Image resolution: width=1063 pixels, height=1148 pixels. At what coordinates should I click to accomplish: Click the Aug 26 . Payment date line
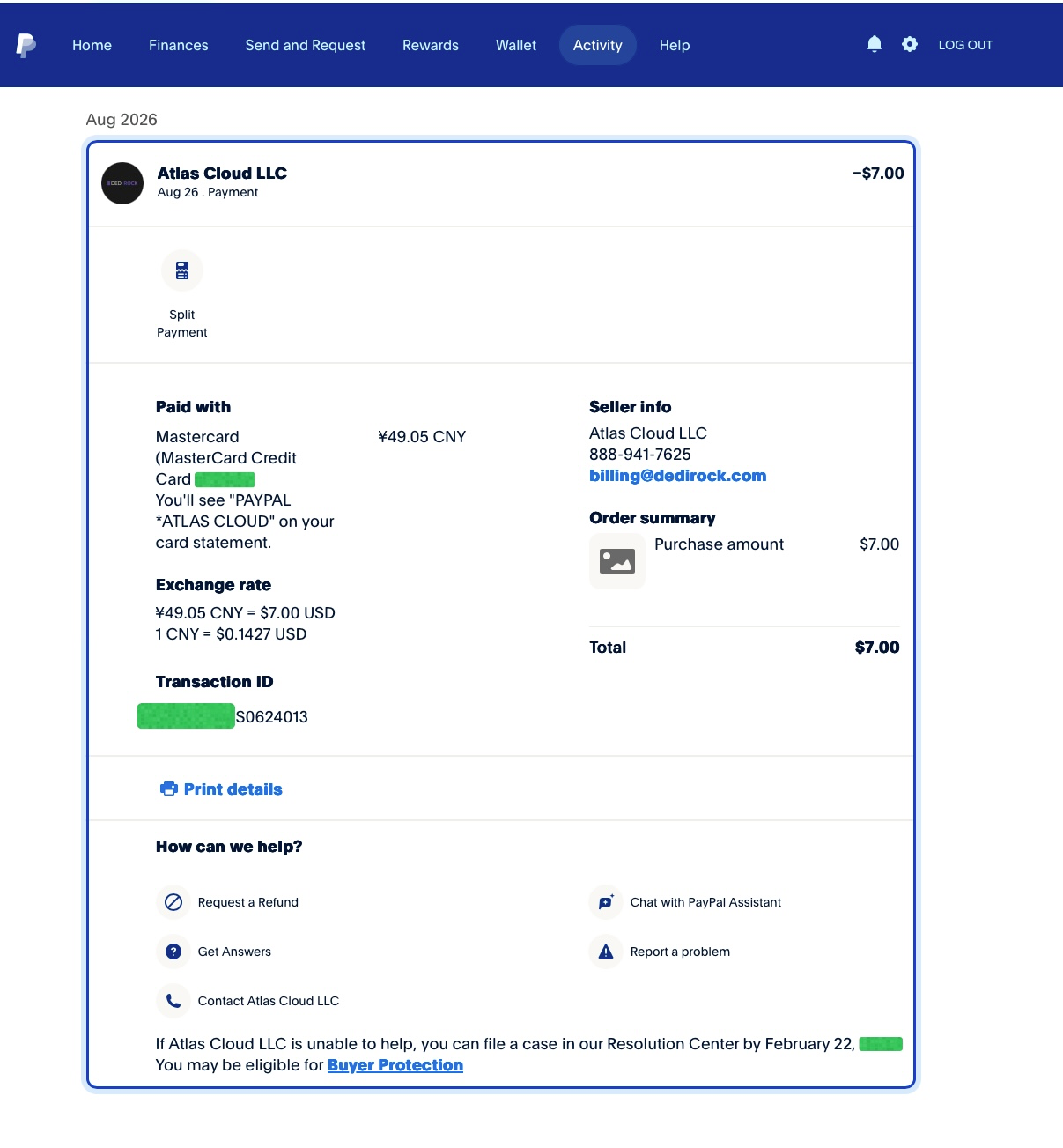click(x=208, y=192)
